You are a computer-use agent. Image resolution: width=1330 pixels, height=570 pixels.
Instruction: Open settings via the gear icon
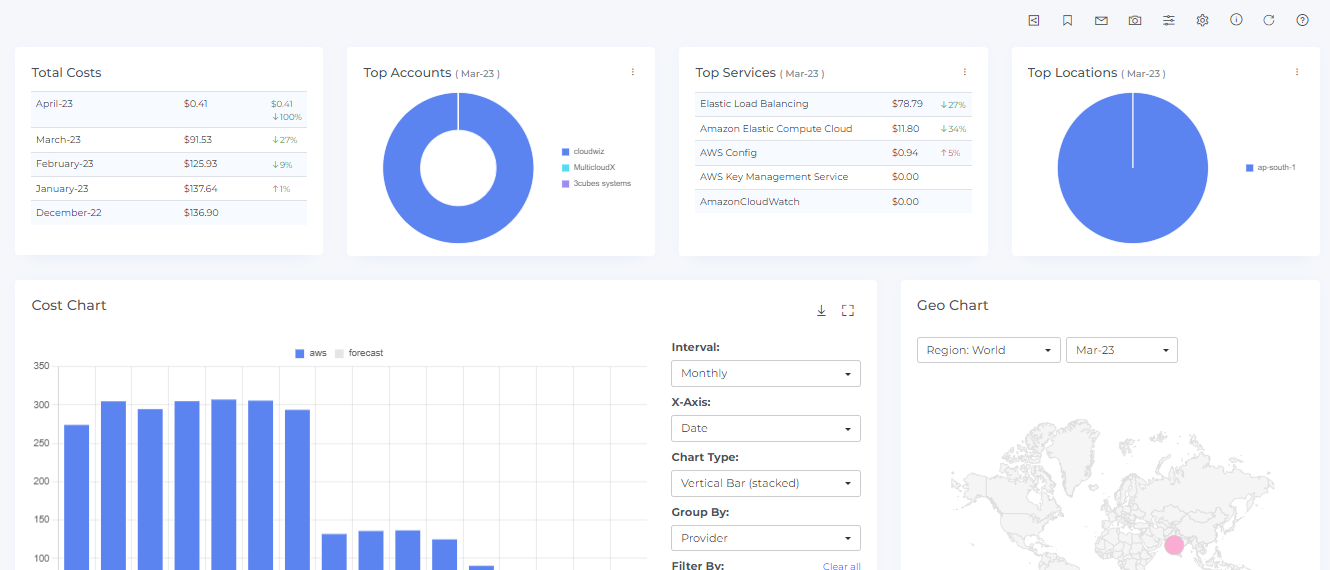[x=1202, y=20]
